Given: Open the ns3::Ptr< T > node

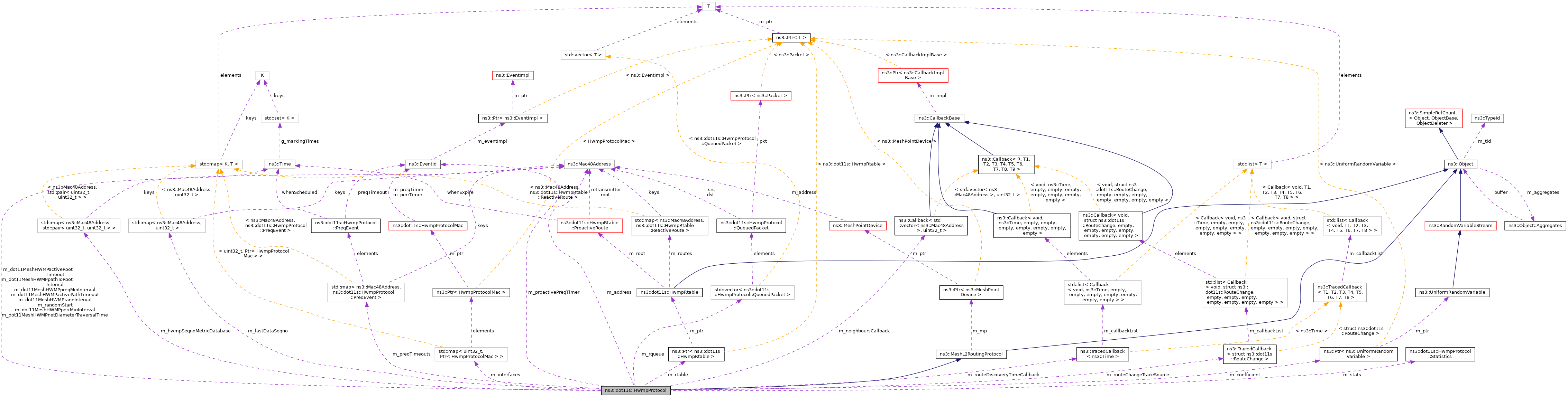Looking at the screenshot, I should (791, 38).
